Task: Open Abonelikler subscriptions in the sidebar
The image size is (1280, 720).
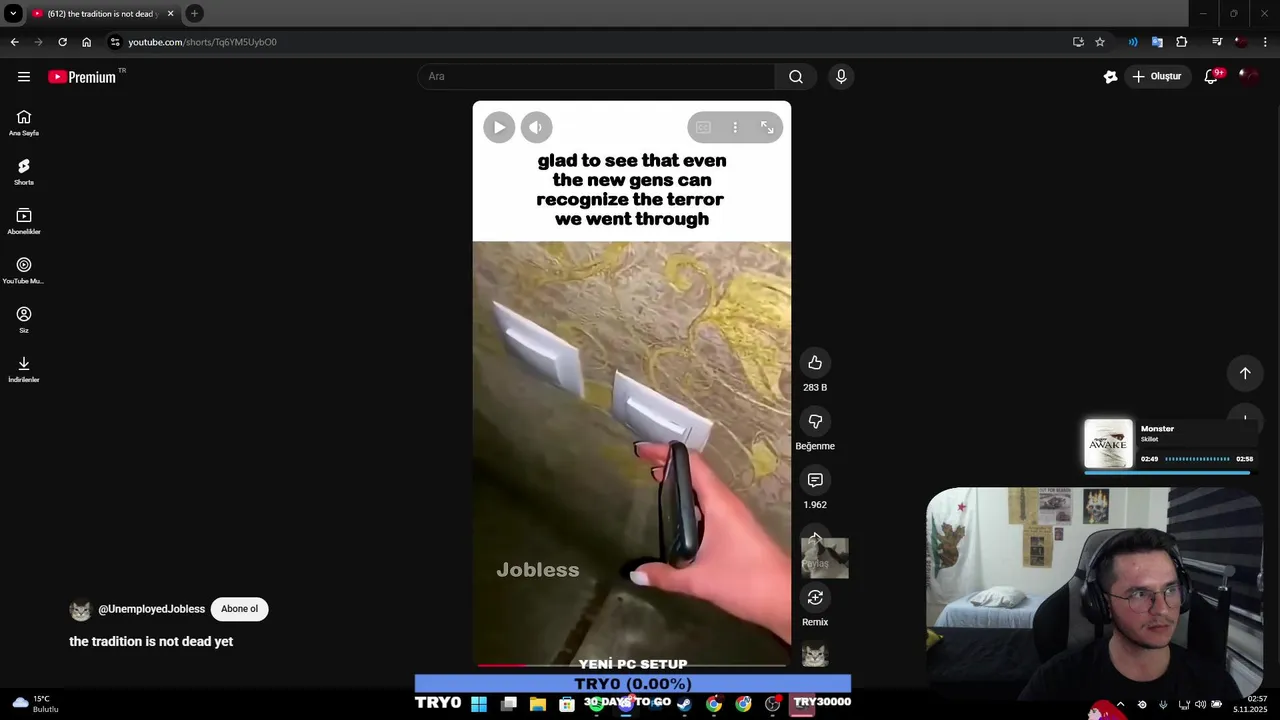Action: coord(24,221)
